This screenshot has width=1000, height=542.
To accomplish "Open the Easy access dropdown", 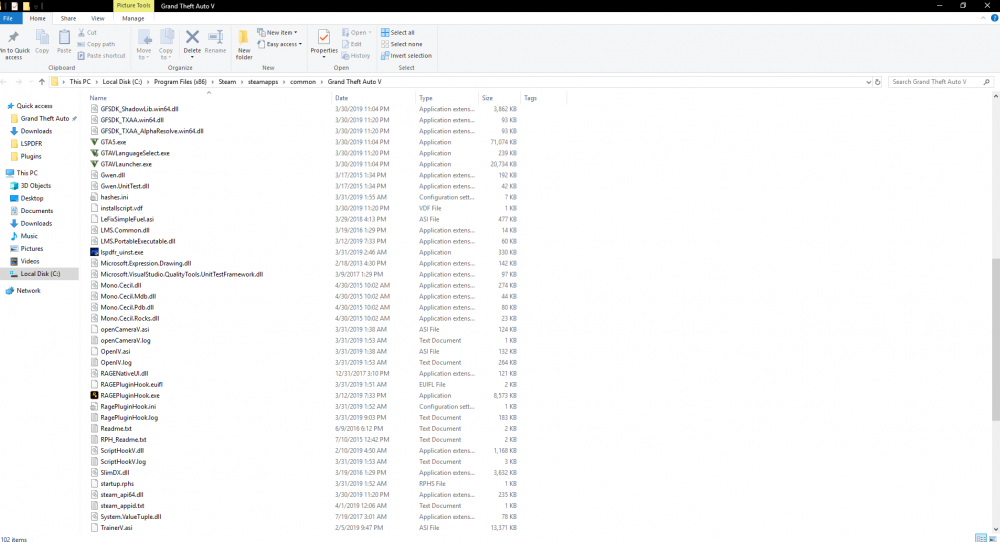I will 279,44.
